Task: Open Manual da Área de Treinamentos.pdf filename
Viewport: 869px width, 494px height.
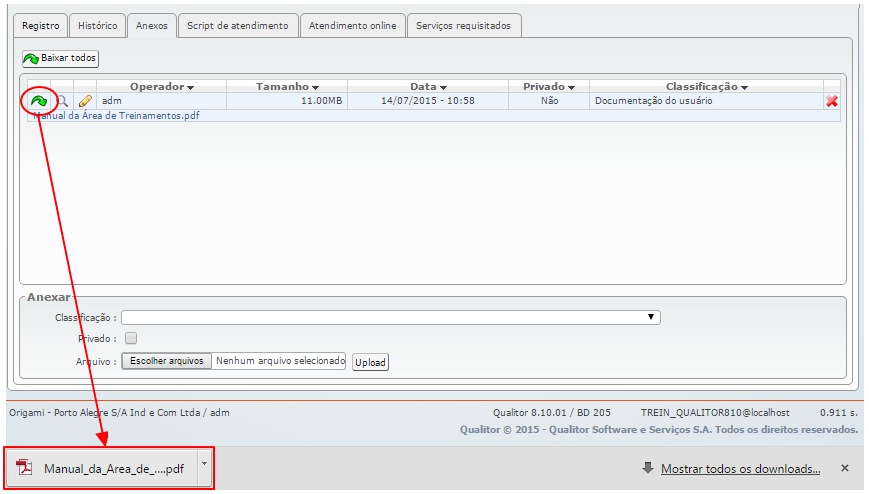Action: (116, 116)
